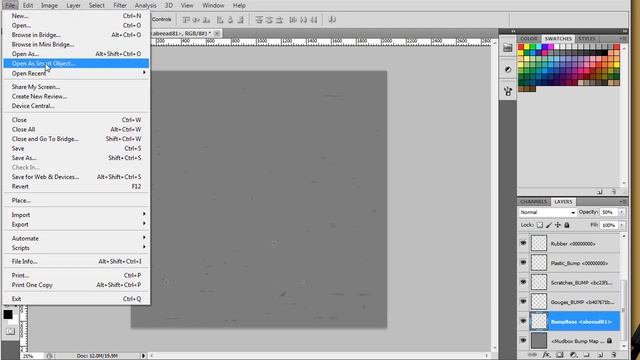Align right edges in options bar
This screenshot has width=640, height=360.
coord(240,20)
